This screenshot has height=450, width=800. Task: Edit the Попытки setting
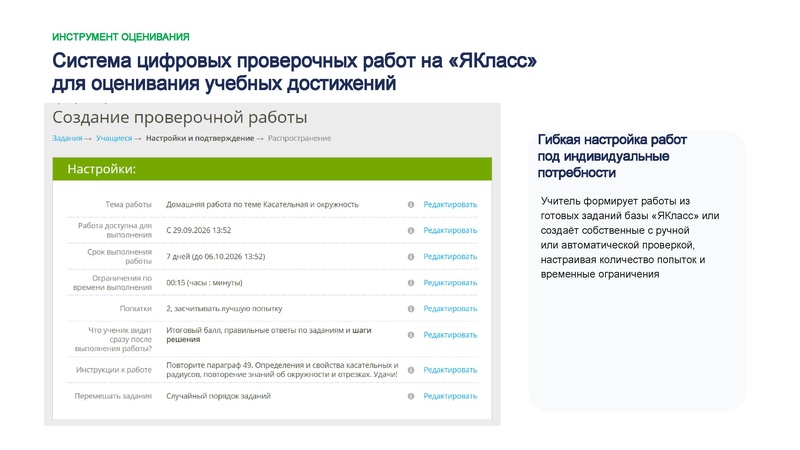click(x=450, y=309)
